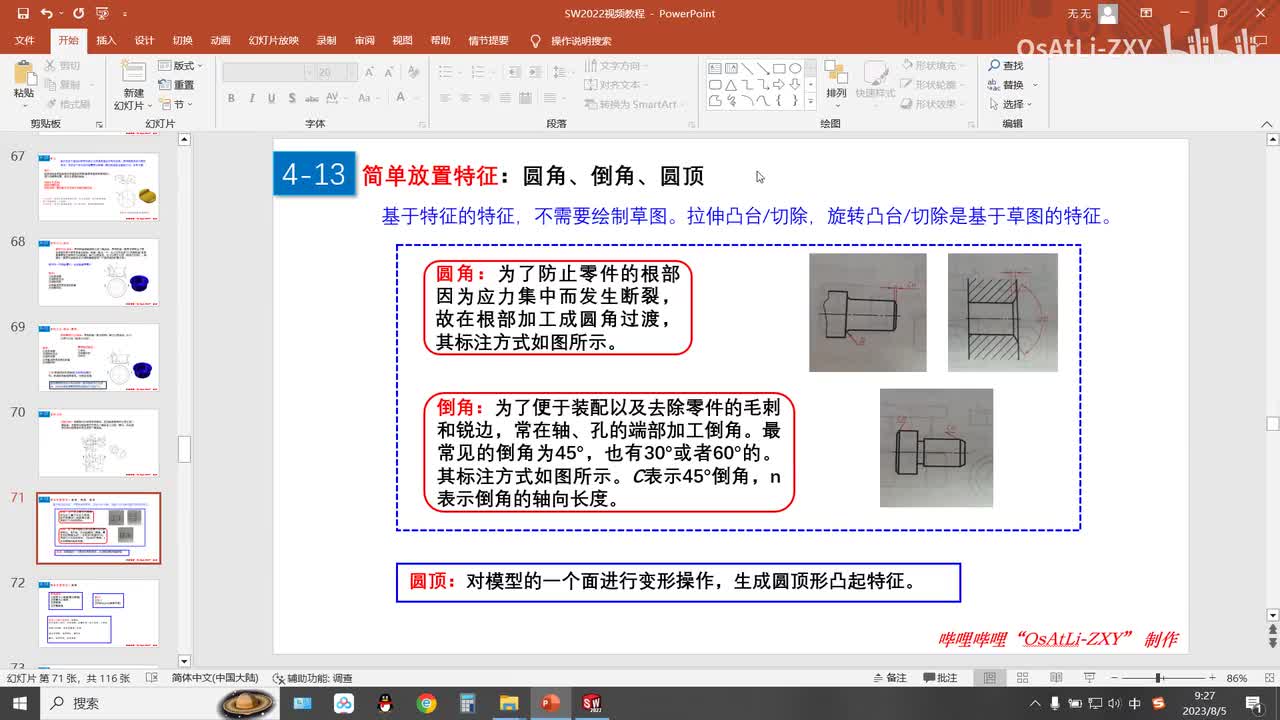
Task: Expand the Select (选择) dropdown
Action: [1011, 104]
